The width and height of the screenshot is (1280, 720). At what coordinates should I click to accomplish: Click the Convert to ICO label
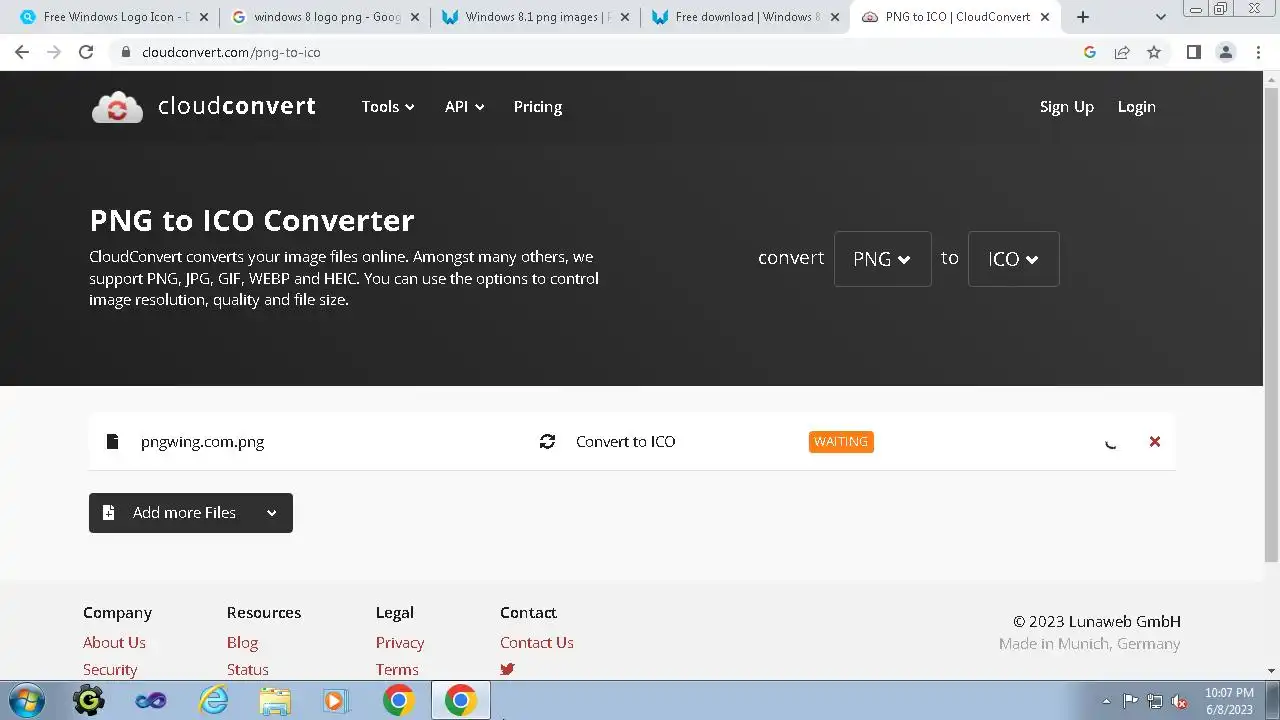point(625,442)
